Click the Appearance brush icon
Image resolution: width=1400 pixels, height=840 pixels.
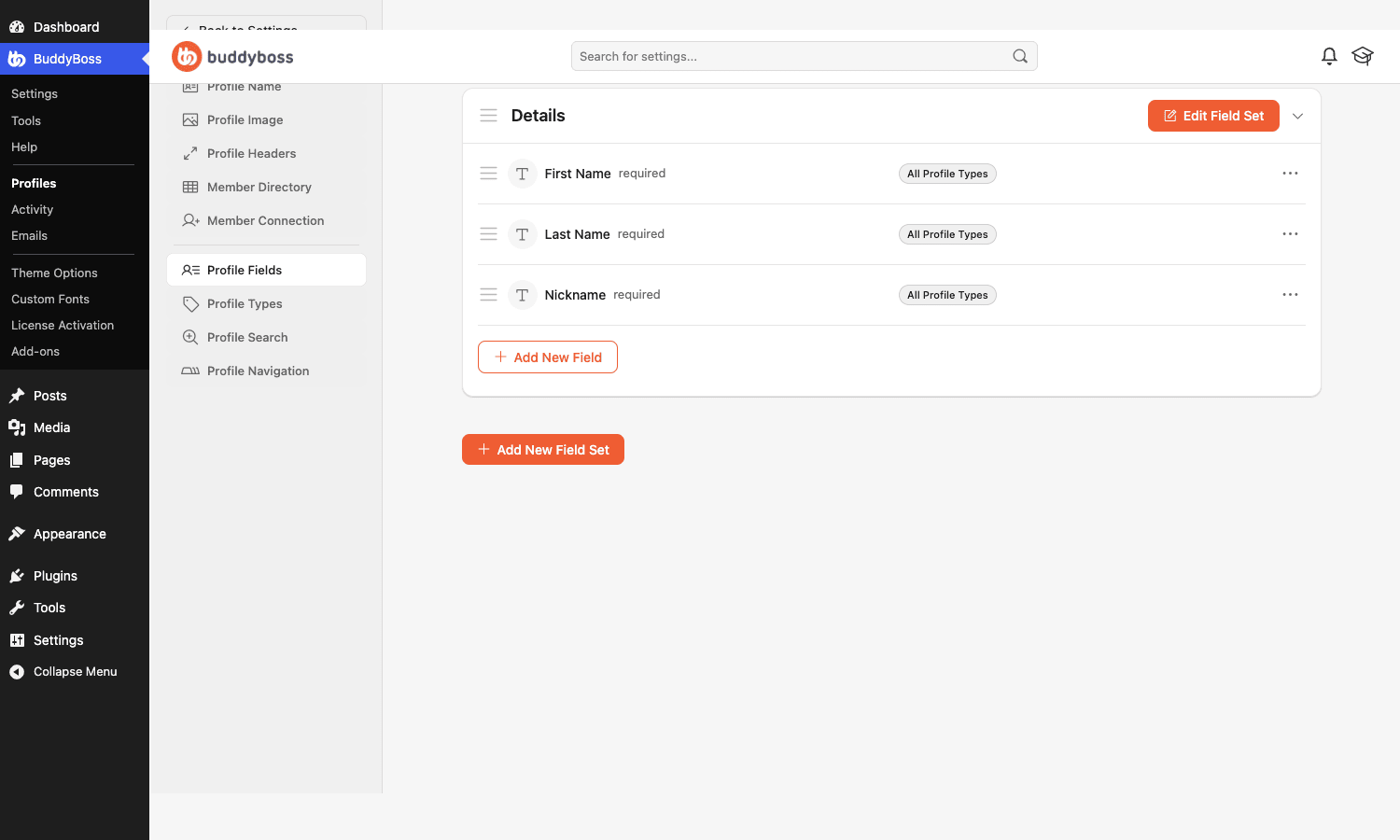click(x=17, y=534)
